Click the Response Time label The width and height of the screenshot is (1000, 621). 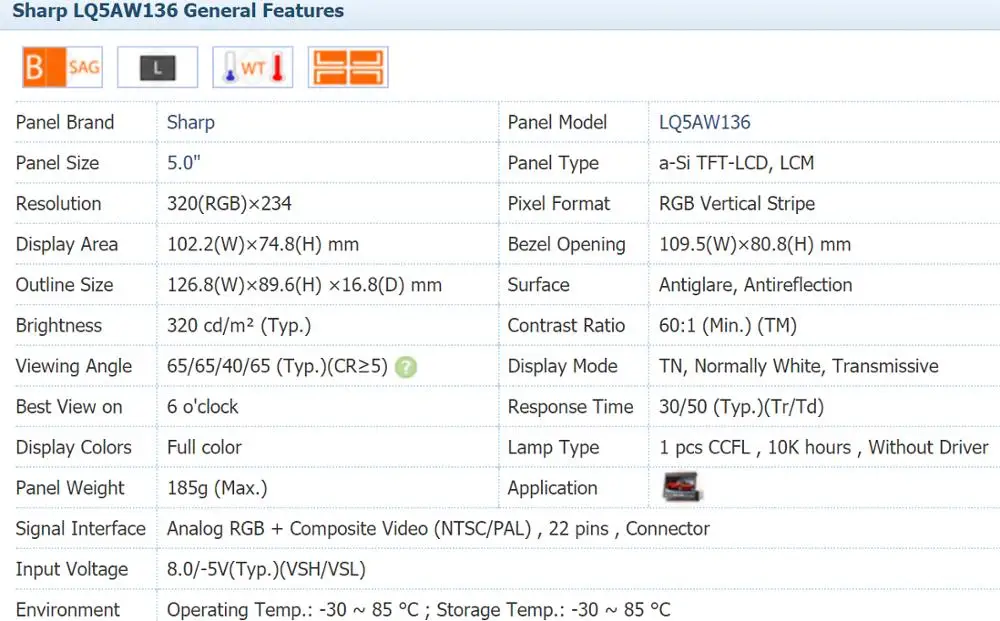click(571, 407)
